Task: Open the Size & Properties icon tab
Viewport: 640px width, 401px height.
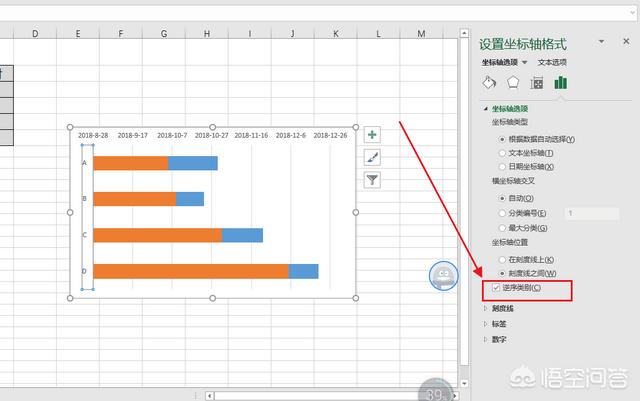Action: pyautogui.click(x=537, y=82)
